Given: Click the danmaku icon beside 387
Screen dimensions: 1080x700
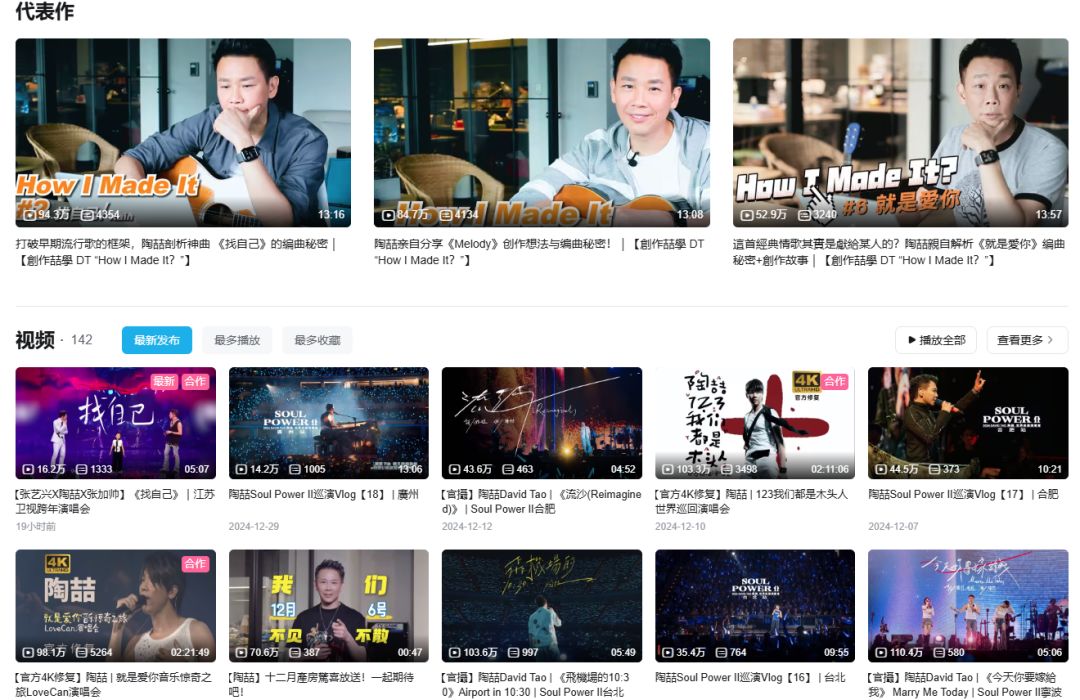Looking at the screenshot, I should 295,652.
